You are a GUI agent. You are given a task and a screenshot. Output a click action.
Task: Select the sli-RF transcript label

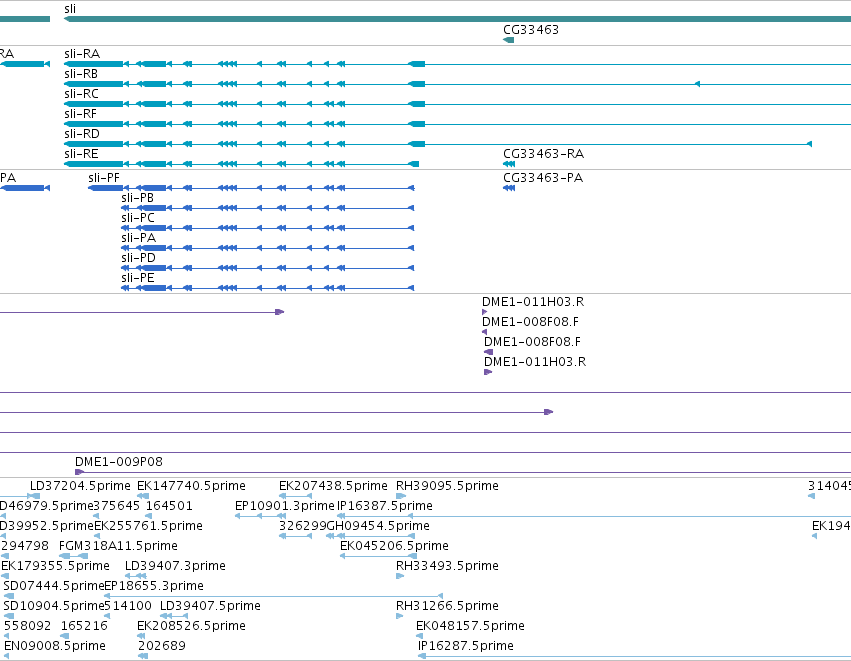pos(80,114)
